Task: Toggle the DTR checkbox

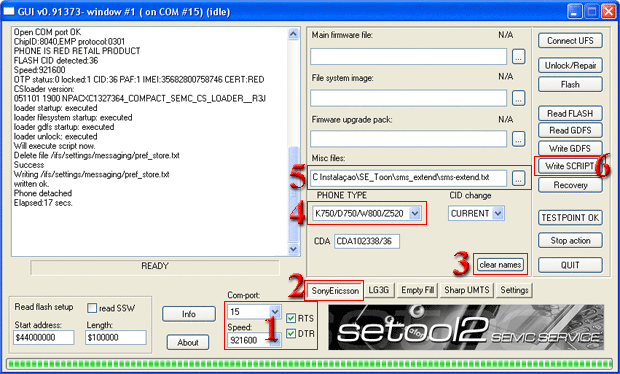Action: point(291,334)
